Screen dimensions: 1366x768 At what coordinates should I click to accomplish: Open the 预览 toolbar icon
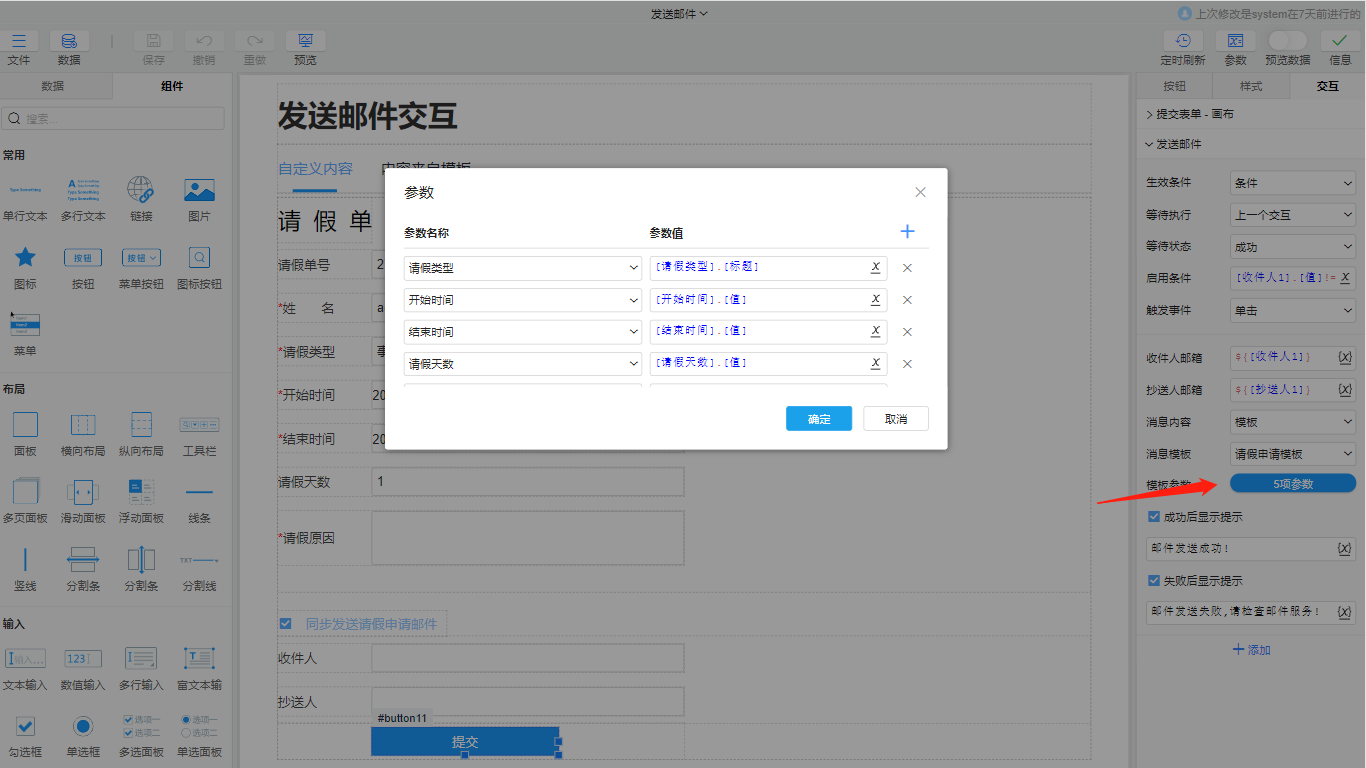tap(305, 41)
